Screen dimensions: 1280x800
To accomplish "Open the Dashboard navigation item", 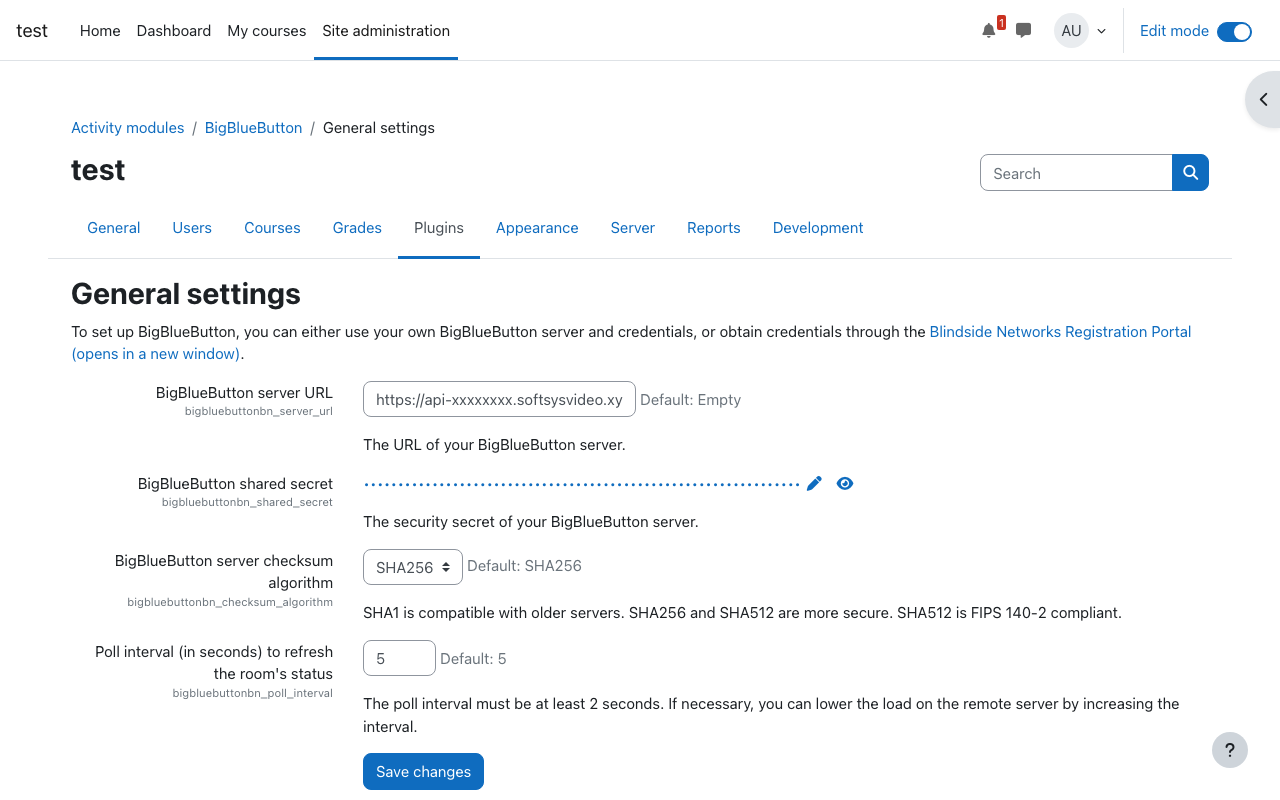I will (x=174, y=31).
